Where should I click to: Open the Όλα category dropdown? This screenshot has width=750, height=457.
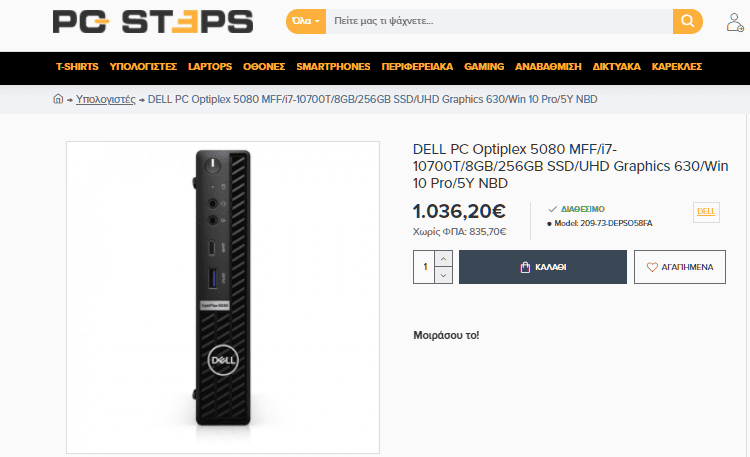(x=306, y=21)
